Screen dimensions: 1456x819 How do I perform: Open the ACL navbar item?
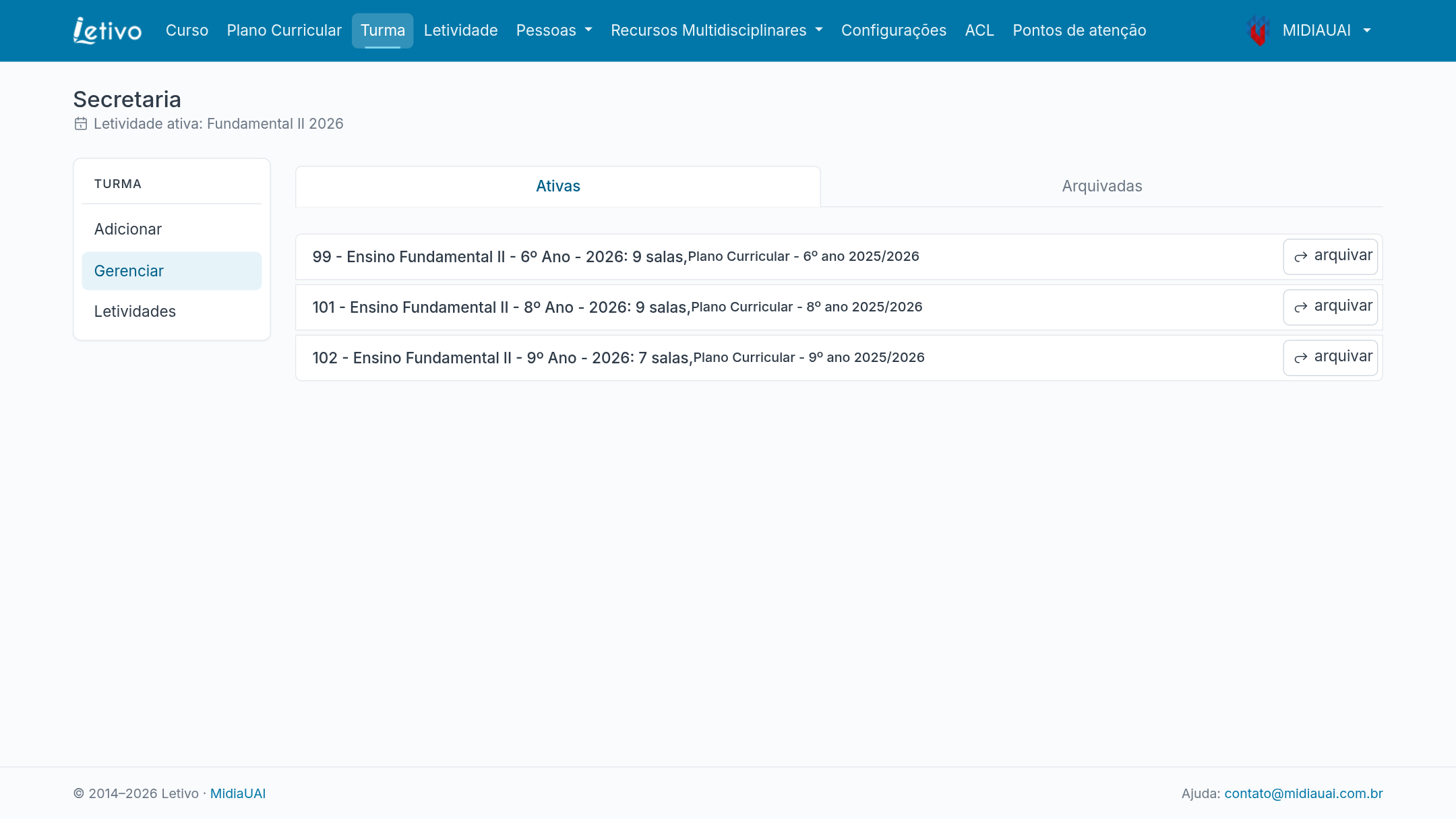pos(979,30)
